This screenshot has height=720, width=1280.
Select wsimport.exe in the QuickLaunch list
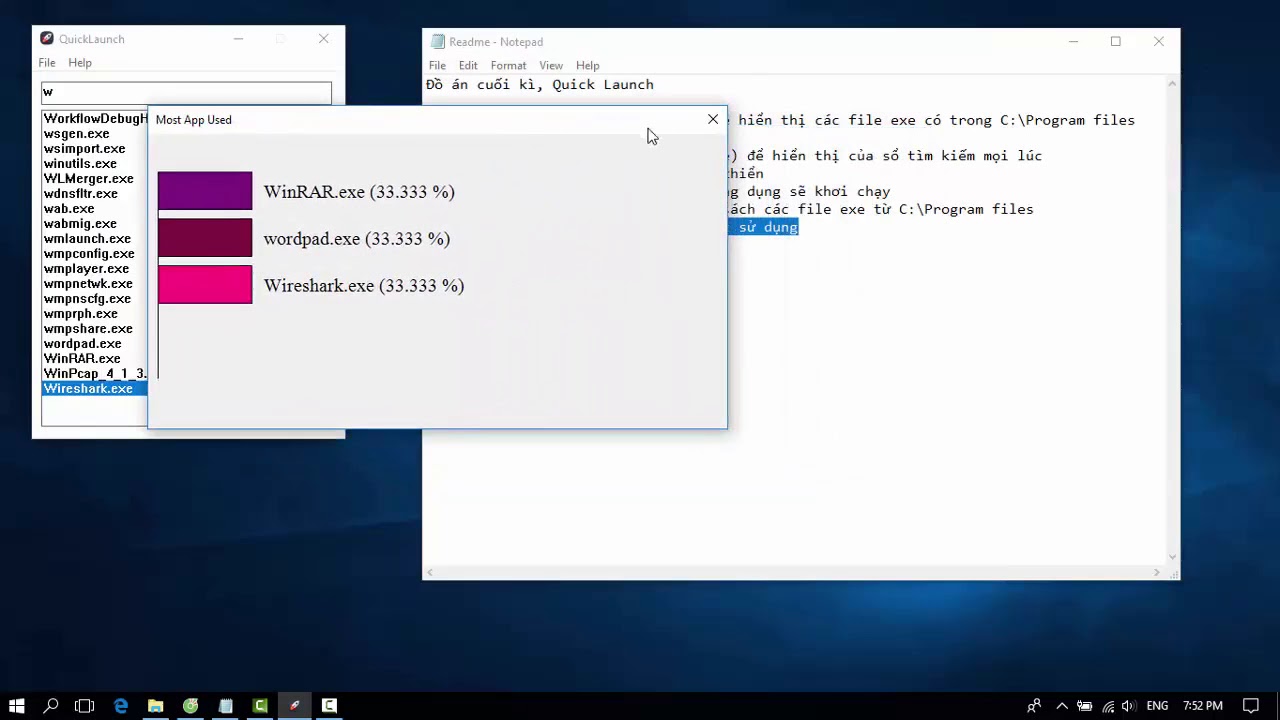coord(95,149)
